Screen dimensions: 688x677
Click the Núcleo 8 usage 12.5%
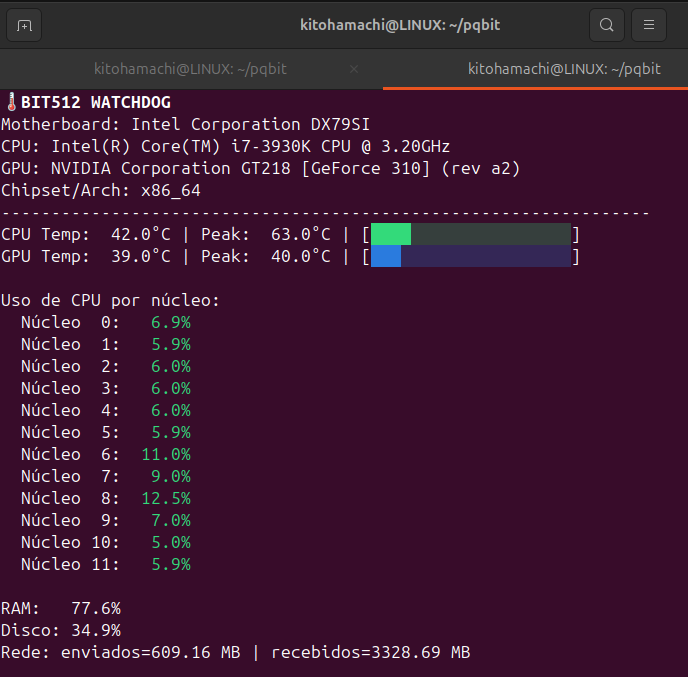pos(166,498)
